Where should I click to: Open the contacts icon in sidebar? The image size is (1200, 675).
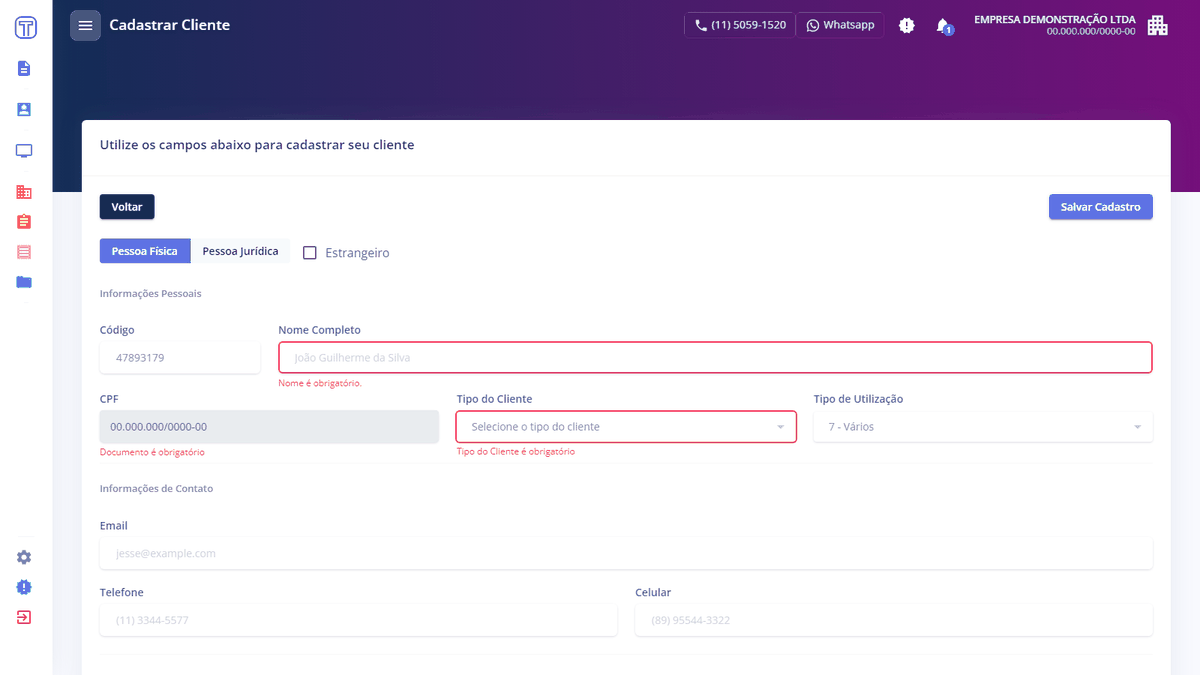click(24, 109)
